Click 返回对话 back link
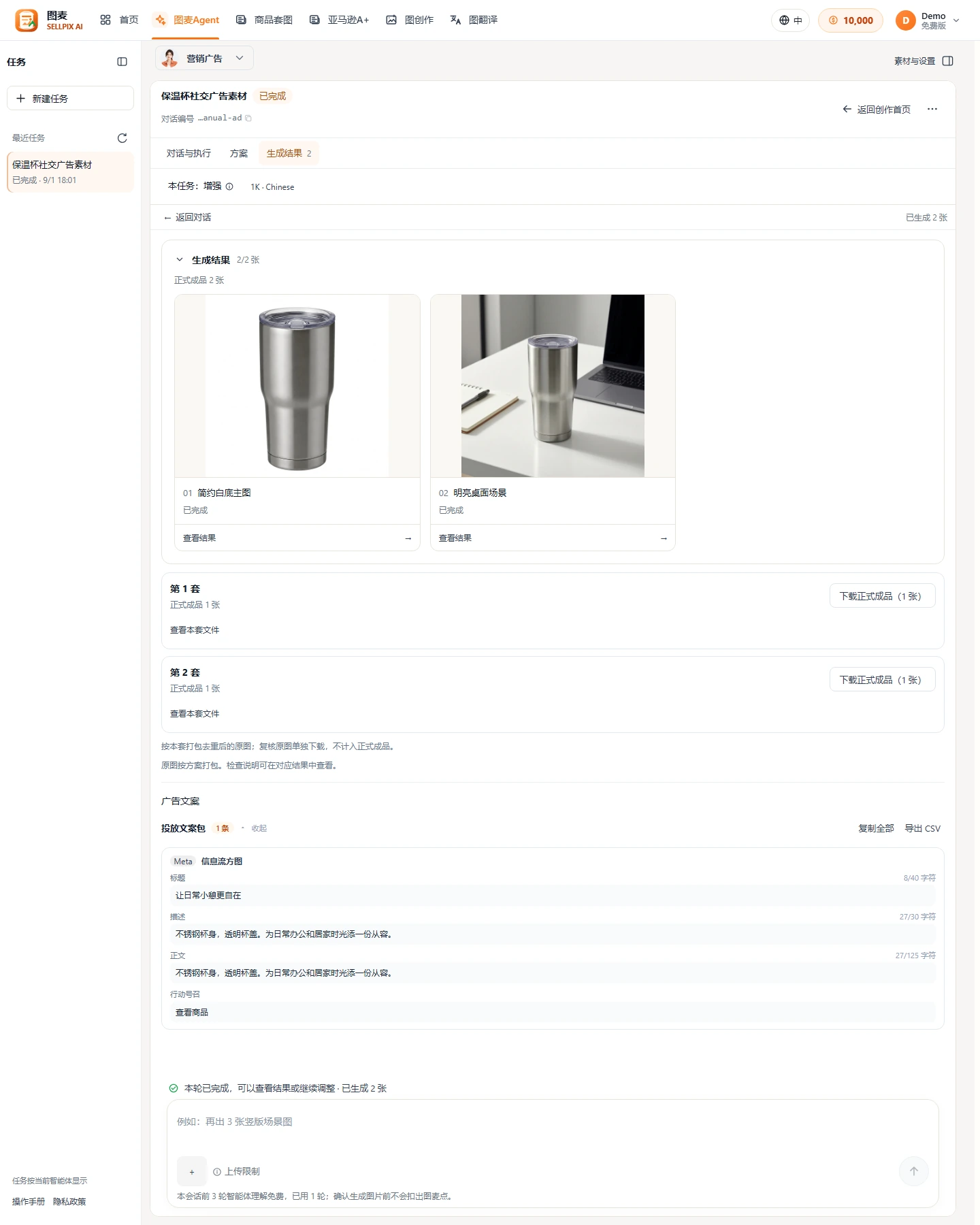 pyautogui.click(x=187, y=217)
